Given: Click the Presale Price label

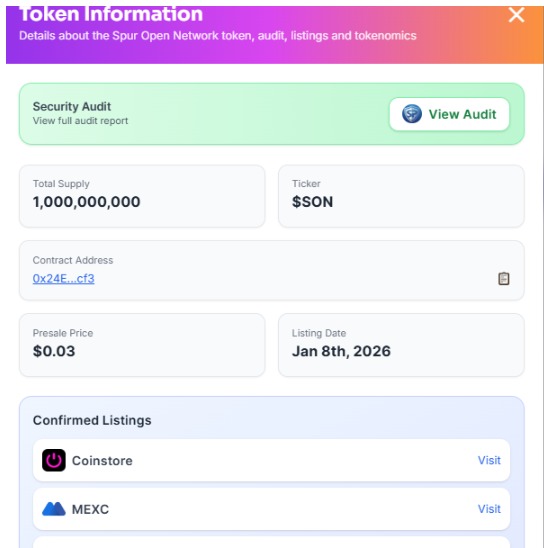Looking at the screenshot, I should coord(63,333).
